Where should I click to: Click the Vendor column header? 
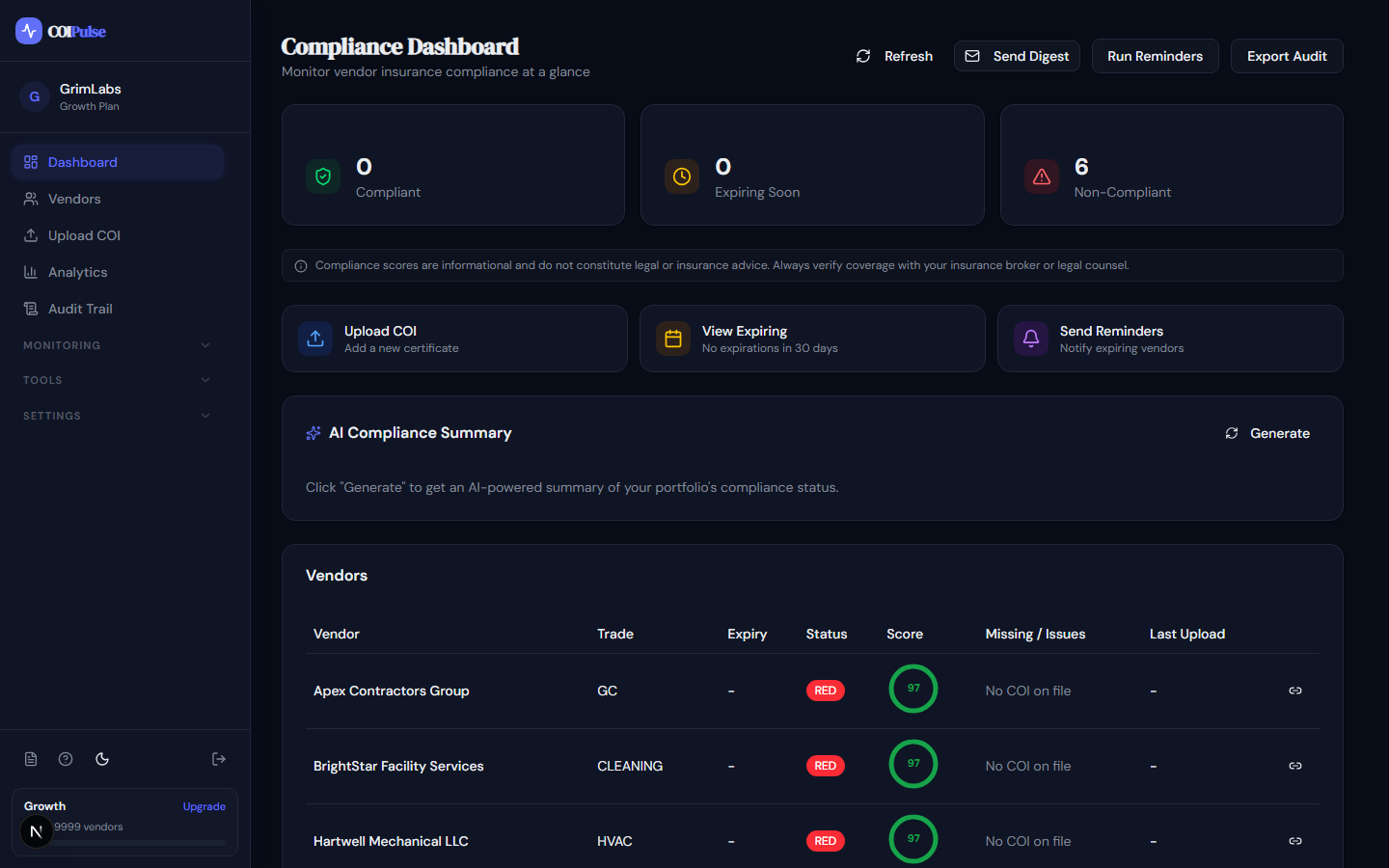click(337, 634)
